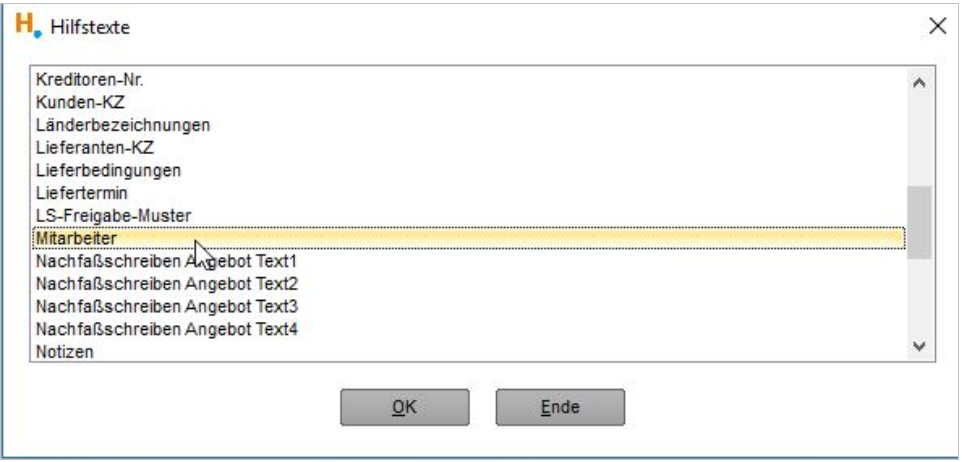Select the Liefertermin entry
Screen dimensions: 962x462
tap(469, 193)
